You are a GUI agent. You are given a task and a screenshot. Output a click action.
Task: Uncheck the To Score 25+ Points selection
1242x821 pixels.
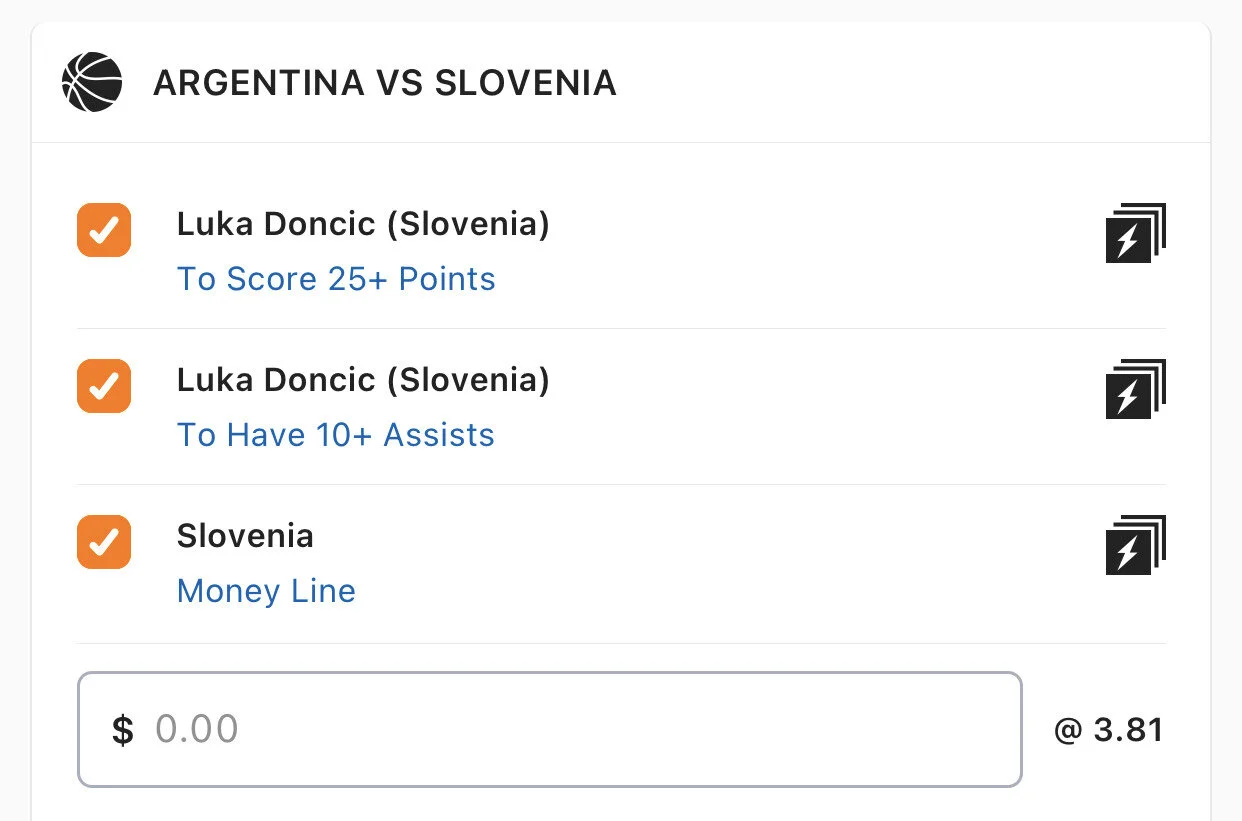pyautogui.click(x=104, y=230)
